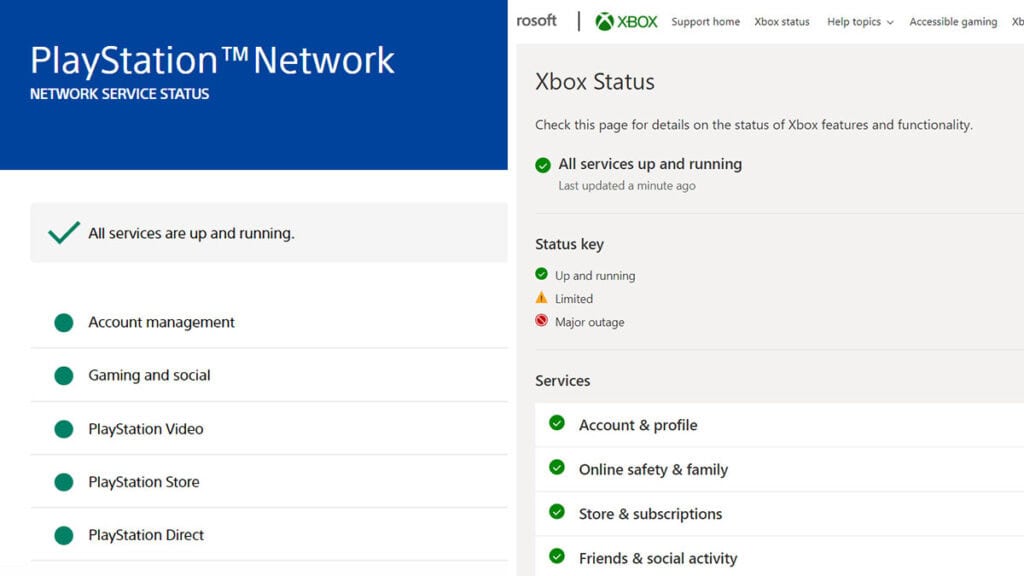Select the status indicator for Gaming and social
The height and width of the screenshot is (576, 1024).
pos(63,375)
